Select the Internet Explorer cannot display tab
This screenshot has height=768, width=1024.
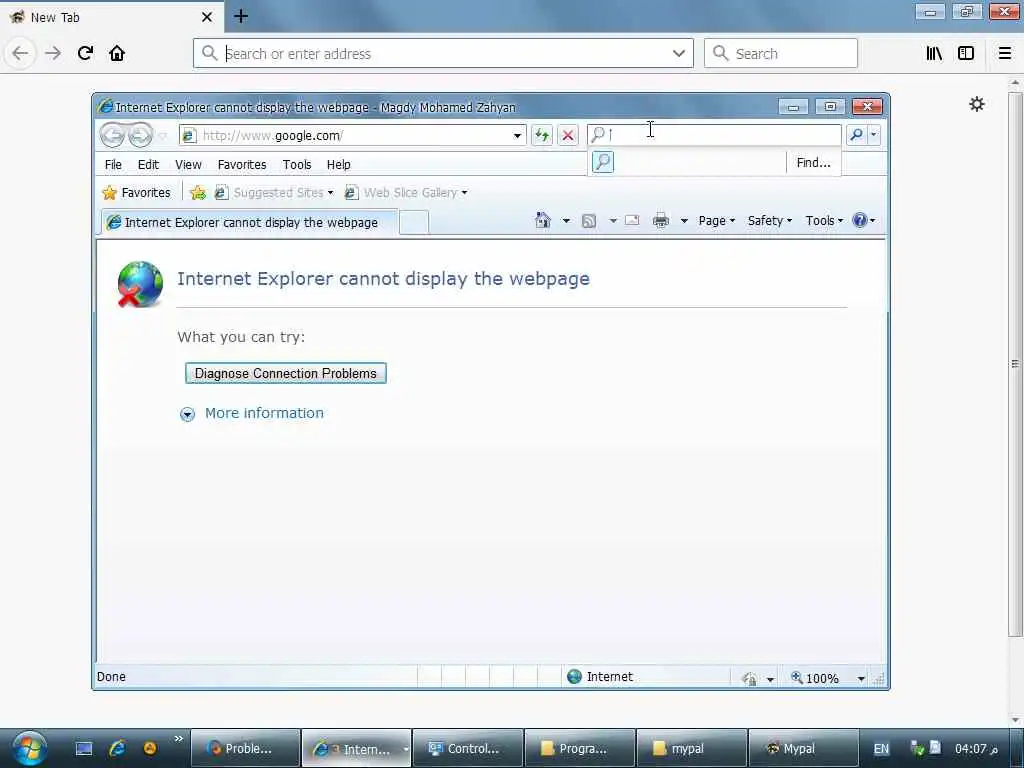click(249, 222)
